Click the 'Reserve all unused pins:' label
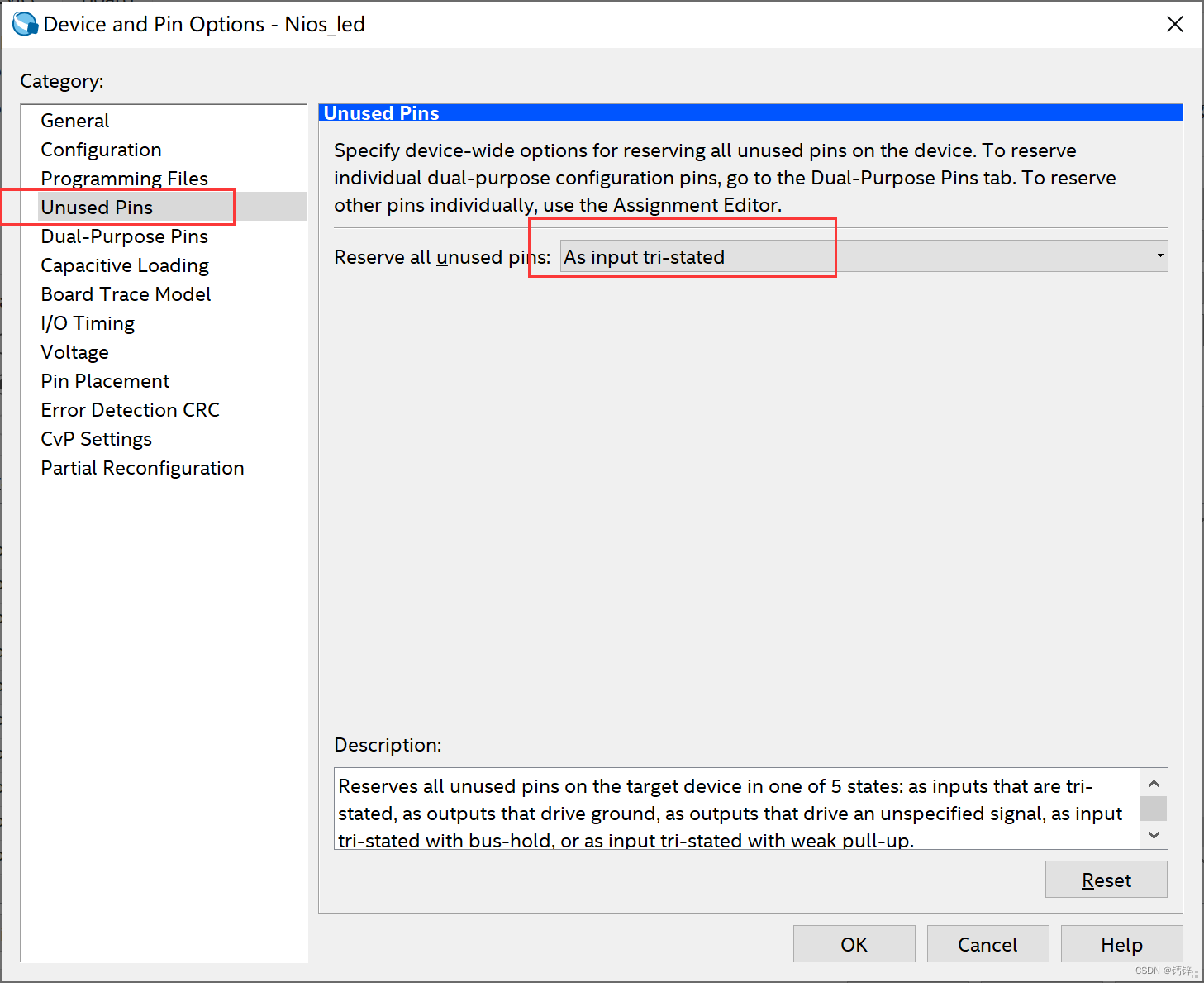The height and width of the screenshot is (983, 1204). click(x=442, y=257)
